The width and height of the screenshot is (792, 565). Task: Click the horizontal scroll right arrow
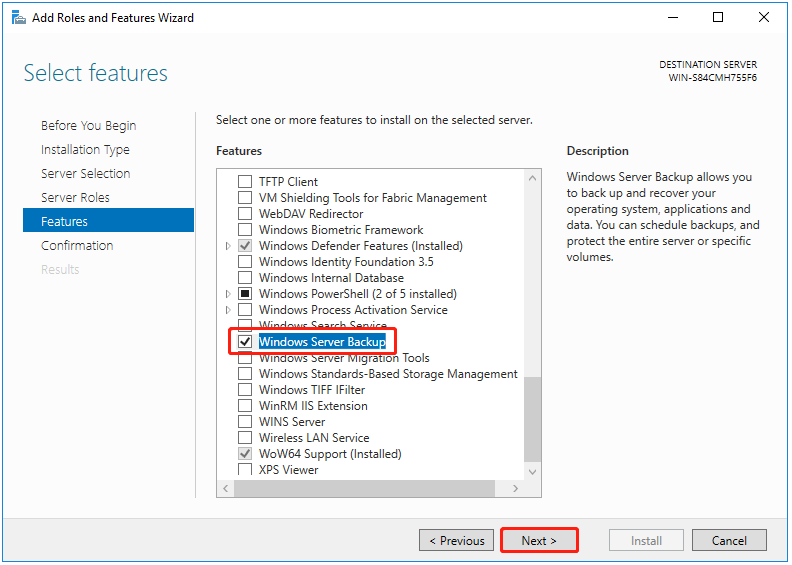[517, 488]
